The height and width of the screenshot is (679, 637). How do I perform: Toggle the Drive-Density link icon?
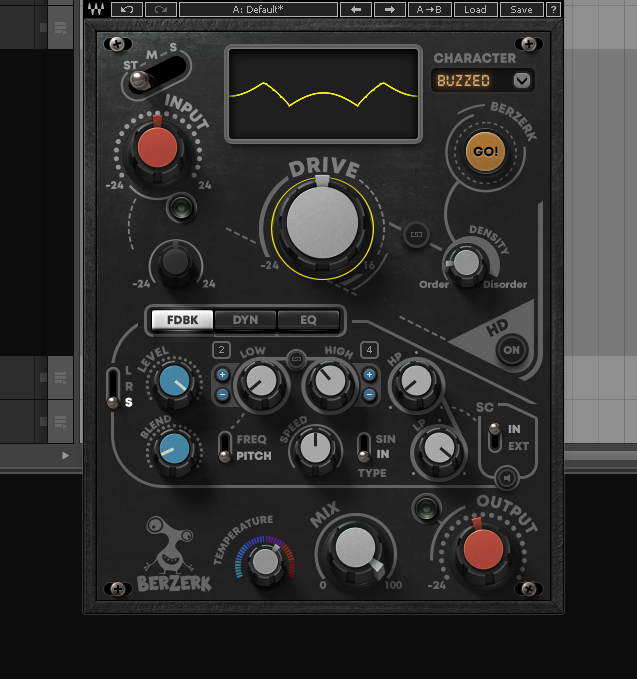(416, 234)
